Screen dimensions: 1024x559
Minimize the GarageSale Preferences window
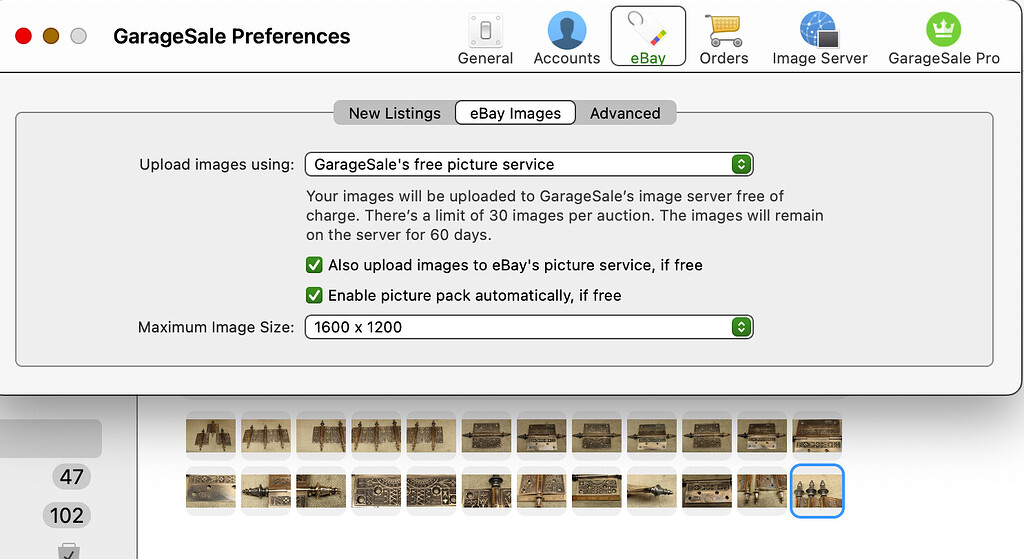pyautogui.click(x=51, y=36)
